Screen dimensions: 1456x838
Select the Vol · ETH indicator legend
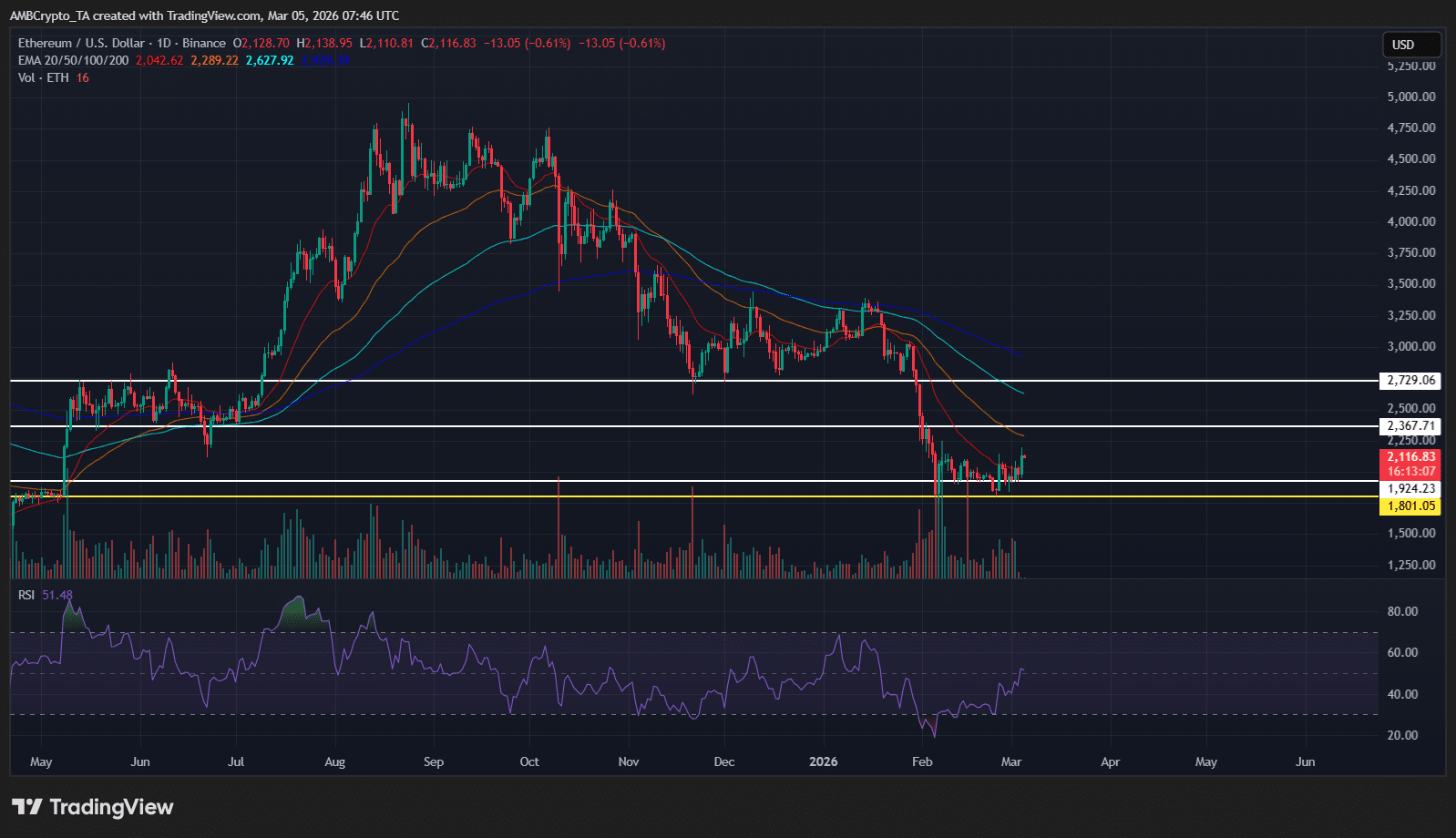pos(43,77)
